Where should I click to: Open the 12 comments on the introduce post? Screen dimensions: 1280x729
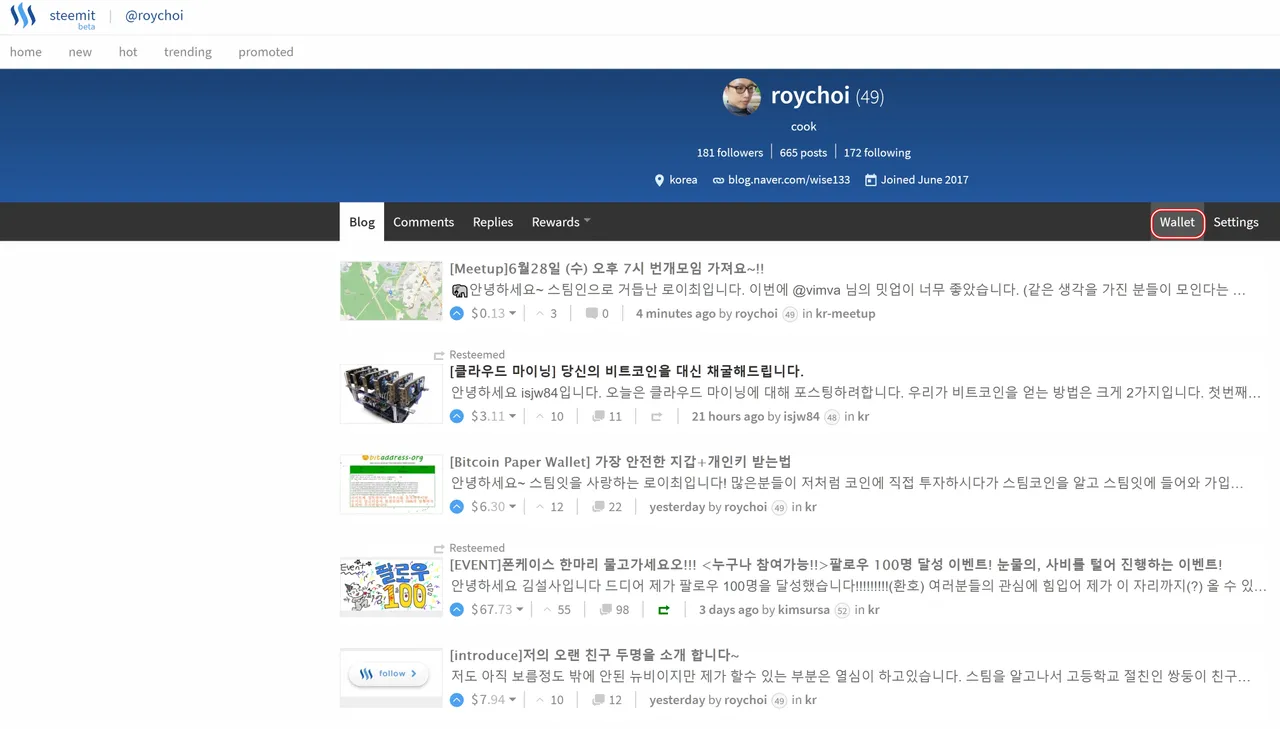point(607,699)
